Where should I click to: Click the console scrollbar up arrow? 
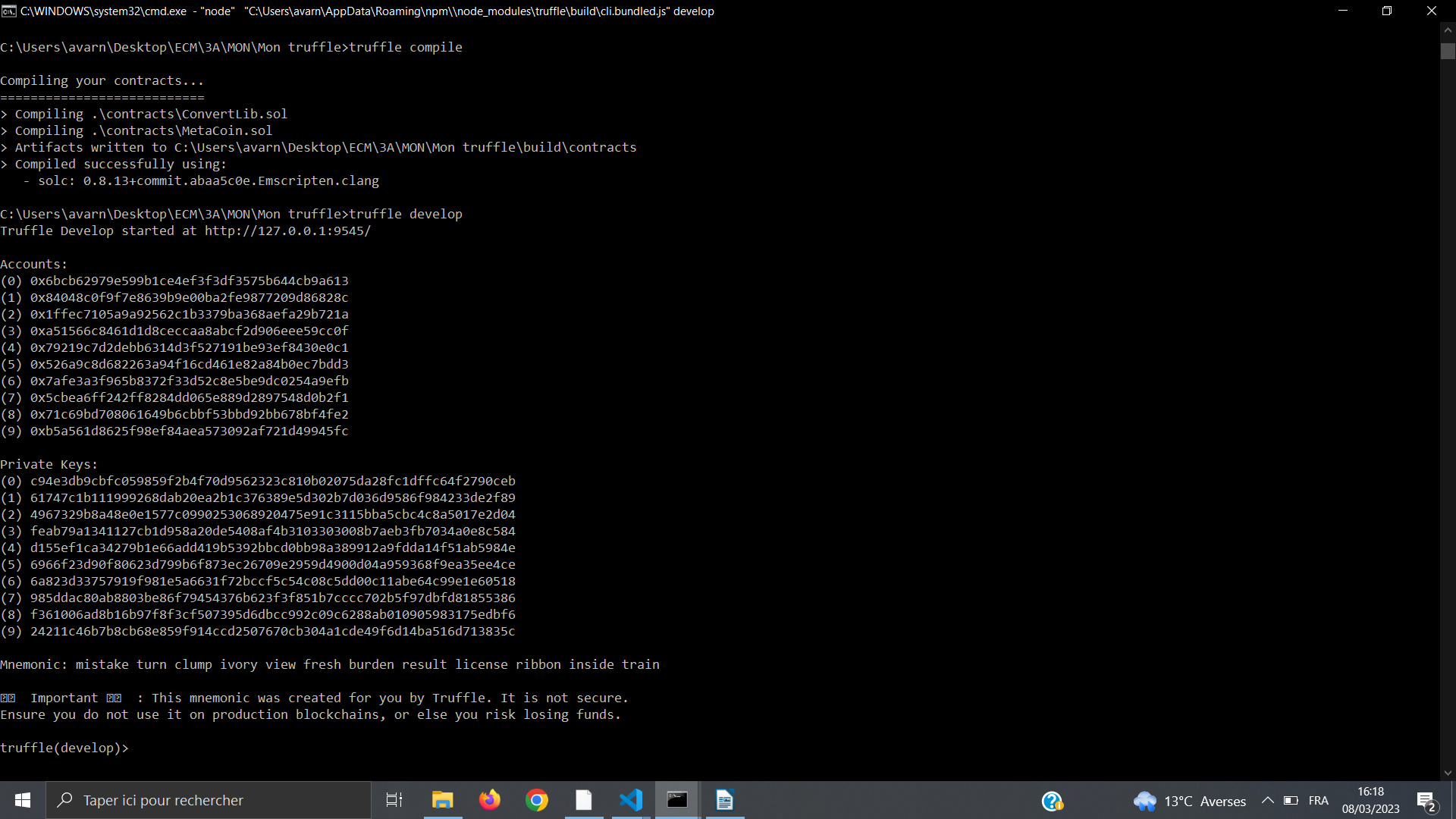click(1448, 30)
